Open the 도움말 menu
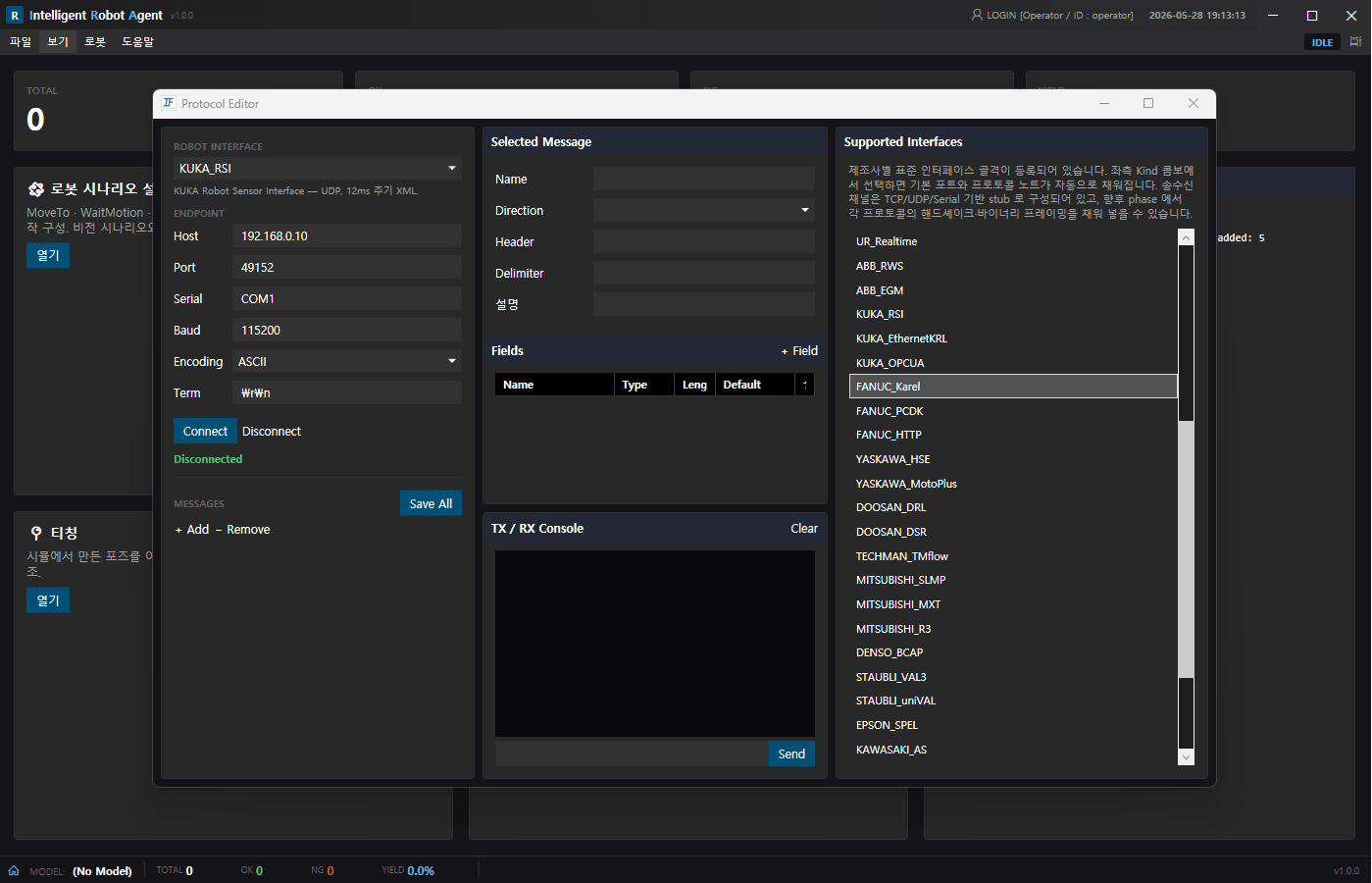Image resolution: width=1372 pixels, height=883 pixels. coord(137,42)
